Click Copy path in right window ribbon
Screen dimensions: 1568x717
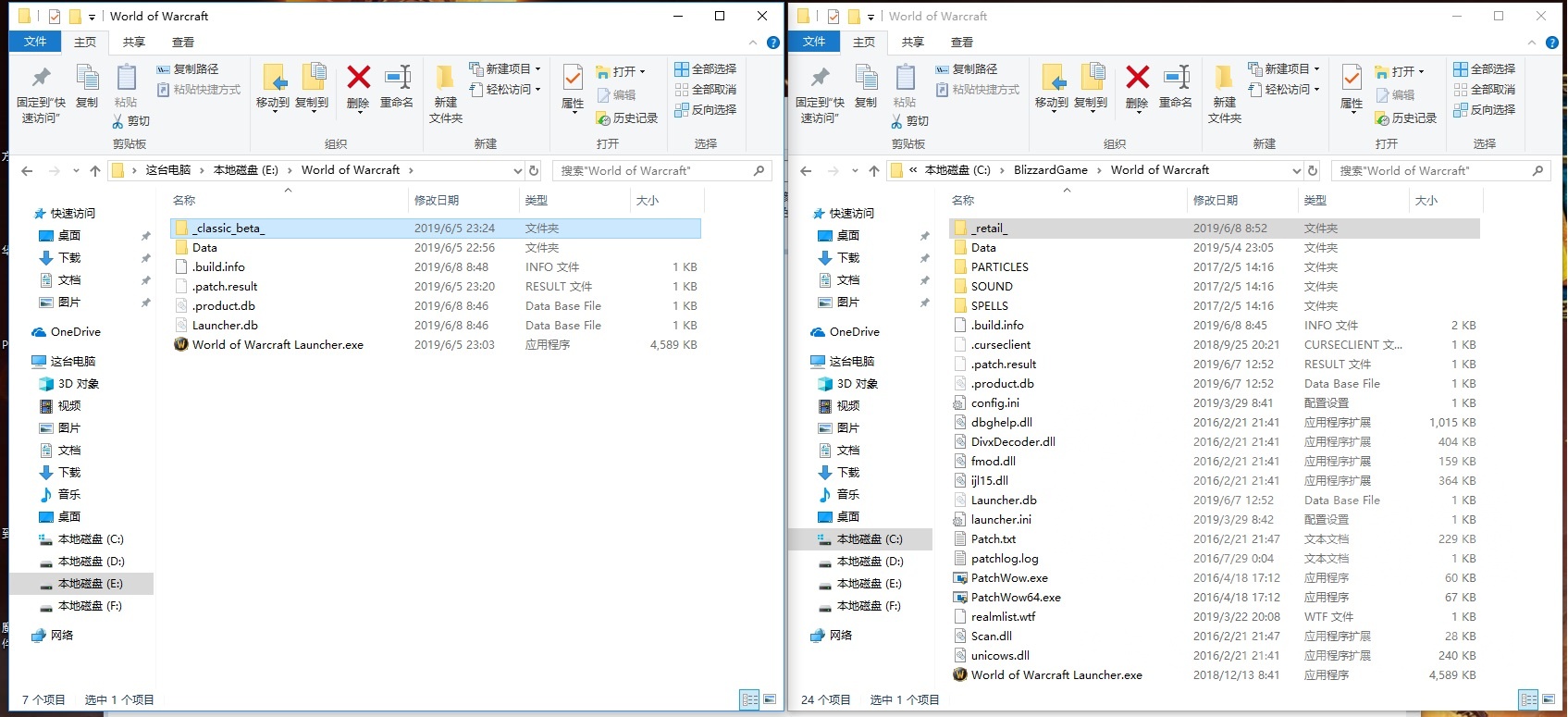pyautogui.click(x=966, y=69)
